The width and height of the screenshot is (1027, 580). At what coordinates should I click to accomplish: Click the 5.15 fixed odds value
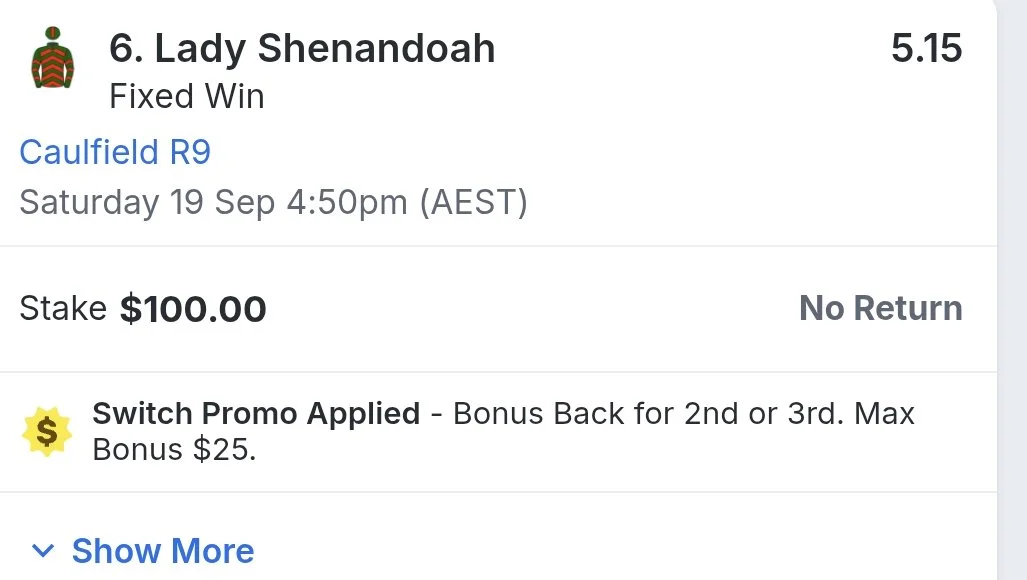point(926,48)
